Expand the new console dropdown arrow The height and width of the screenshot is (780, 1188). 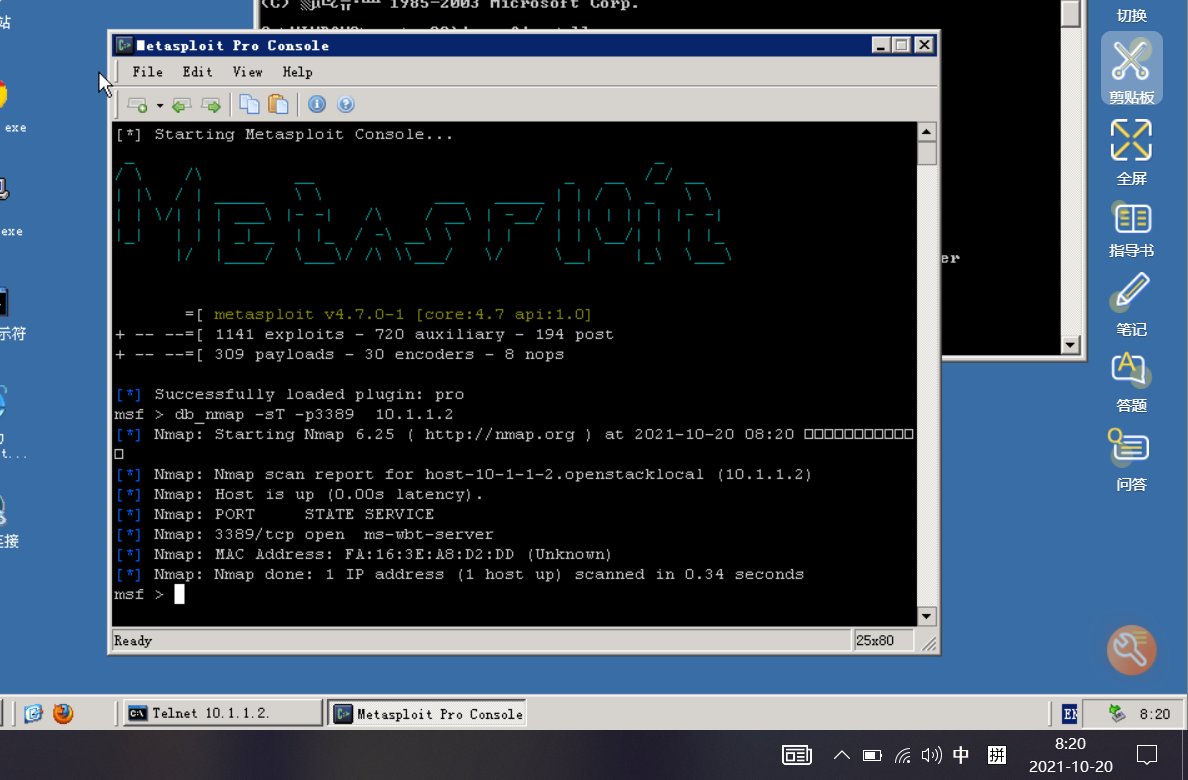click(160, 105)
